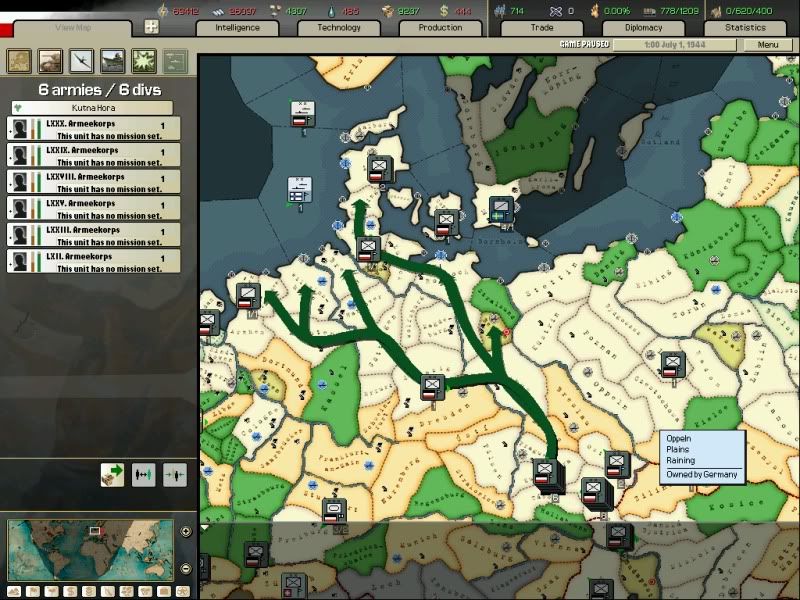The height and width of the screenshot is (600, 800).
Task: Click the Menu button
Action: [x=767, y=45]
